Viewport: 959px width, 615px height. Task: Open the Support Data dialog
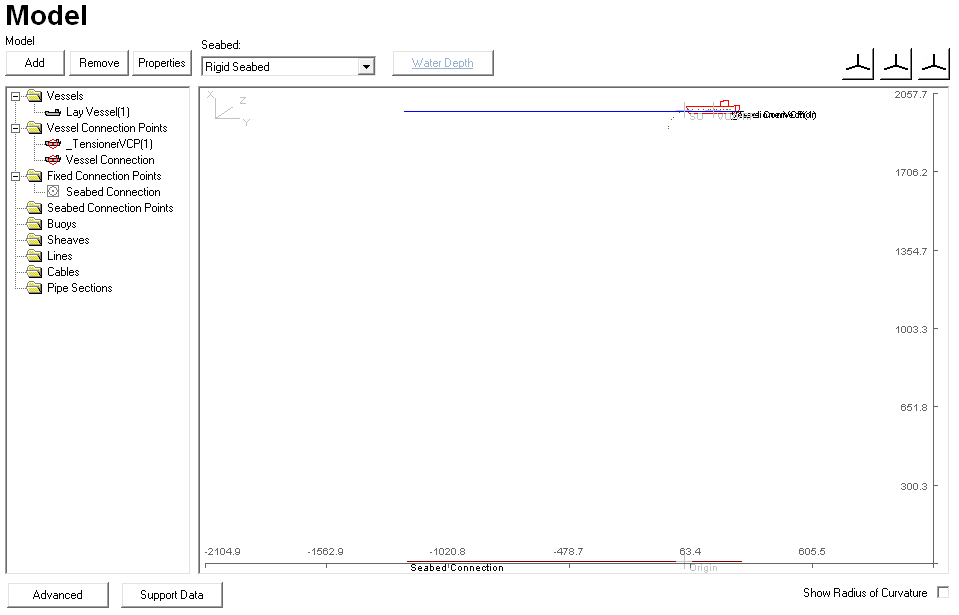click(x=172, y=595)
